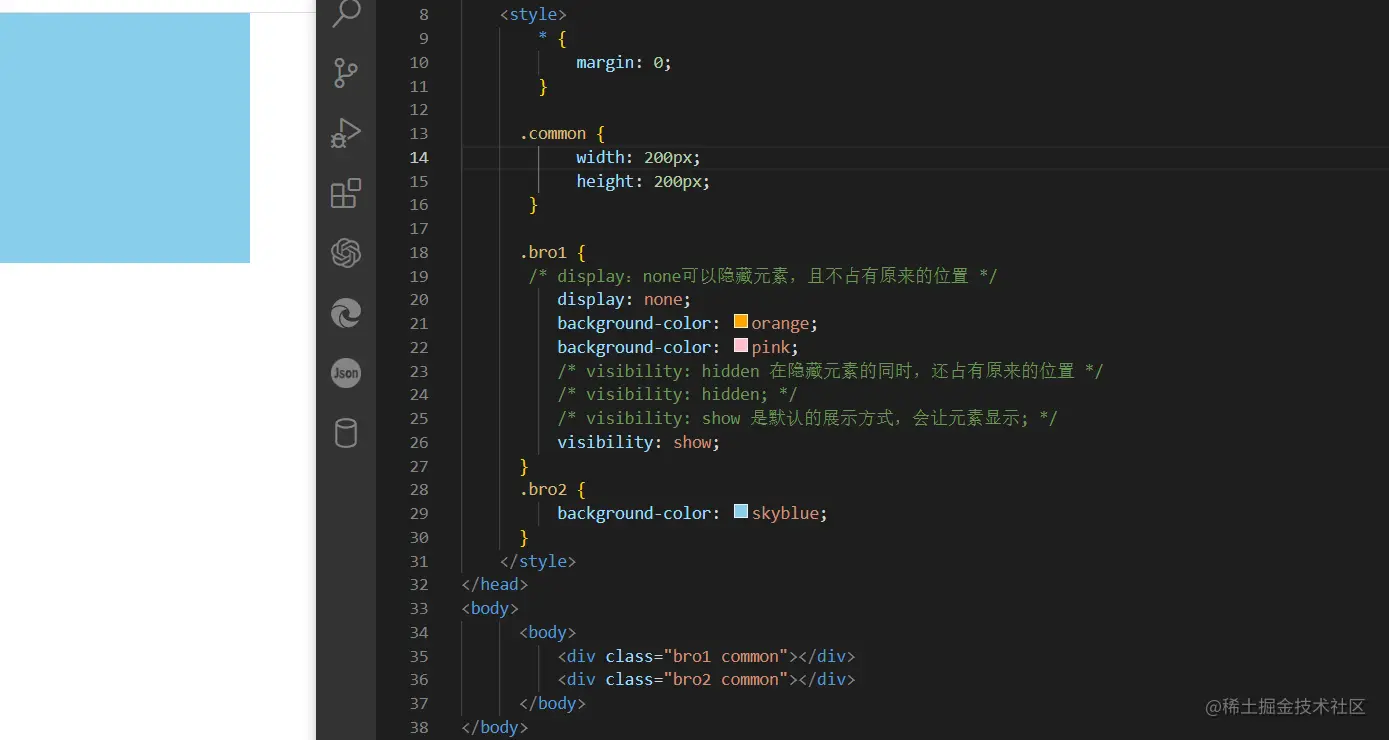Open the Extensions view
Viewport: 1389px width, 740px height.
pyautogui.click(x=346, y=193)
